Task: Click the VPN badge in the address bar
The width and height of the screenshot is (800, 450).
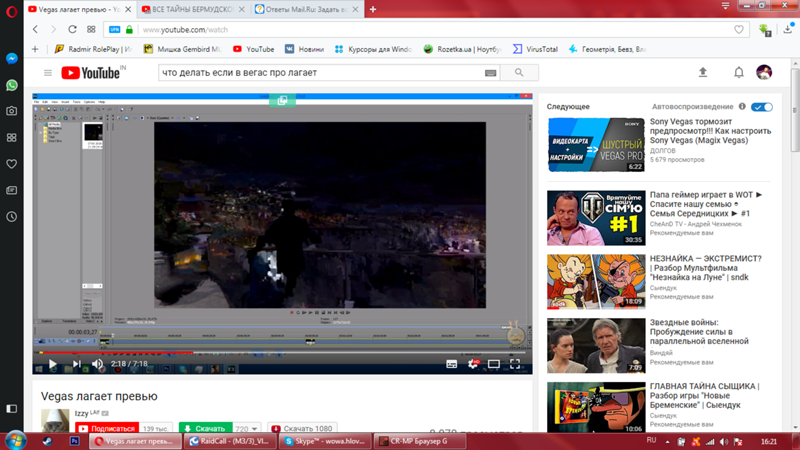Action: [115, 30]
